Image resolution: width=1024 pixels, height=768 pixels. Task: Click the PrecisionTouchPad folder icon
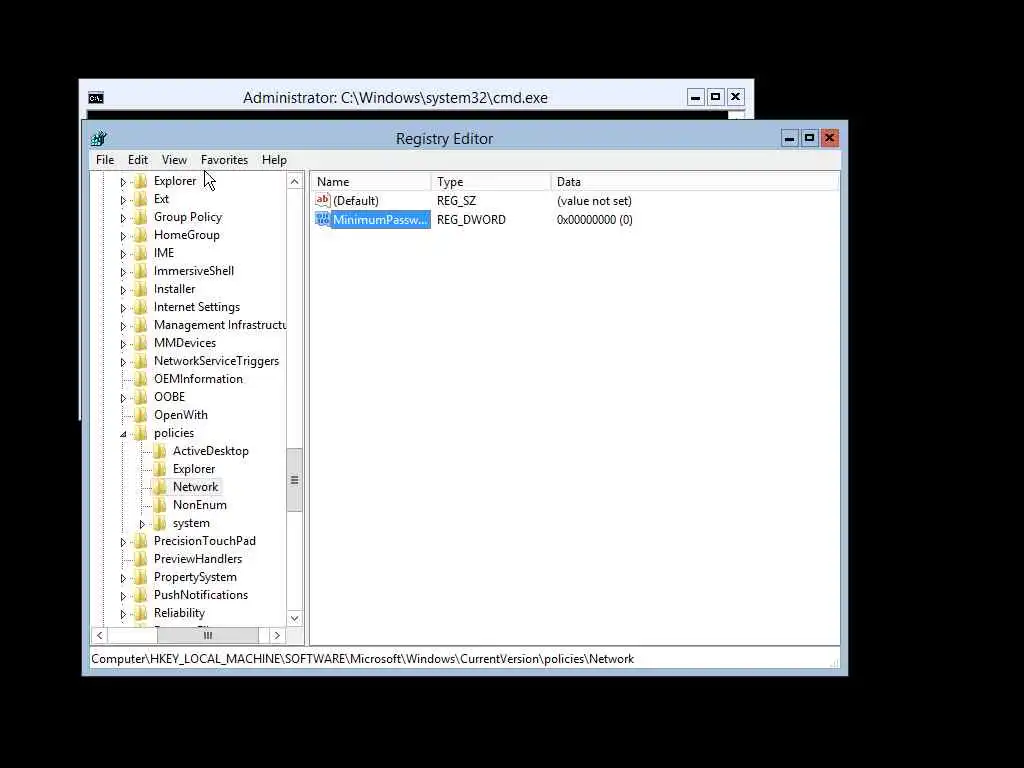[x=140, y=541]
